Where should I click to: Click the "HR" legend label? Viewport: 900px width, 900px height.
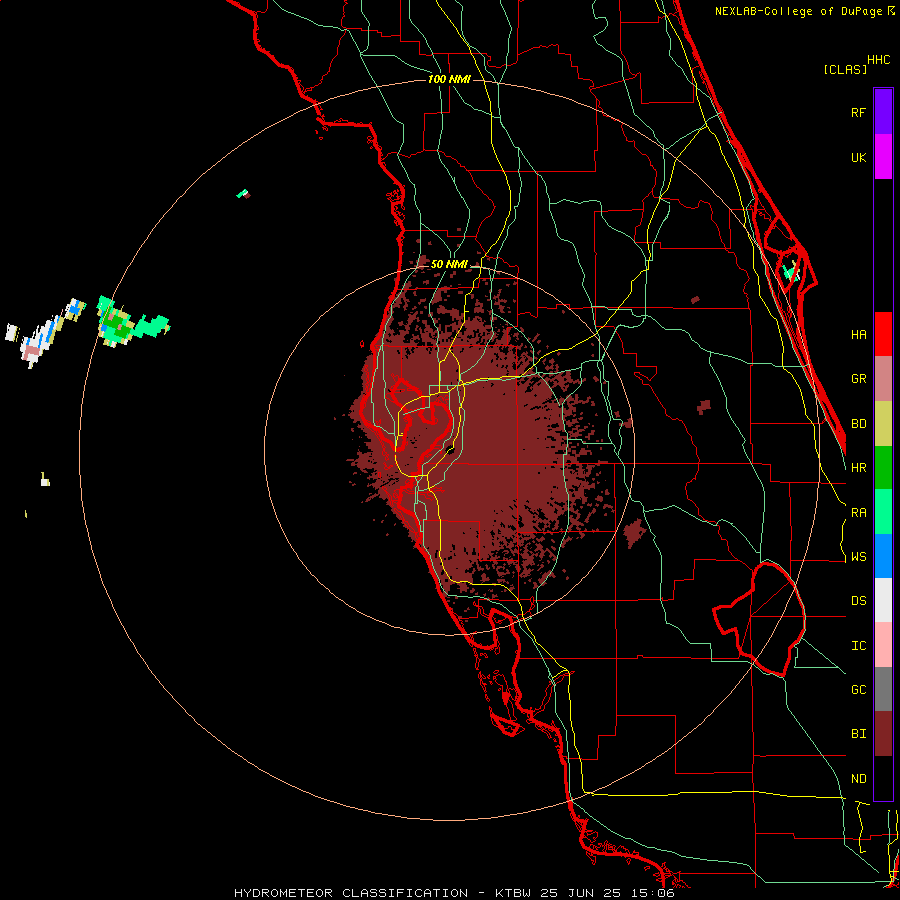[x=858, y=468]
